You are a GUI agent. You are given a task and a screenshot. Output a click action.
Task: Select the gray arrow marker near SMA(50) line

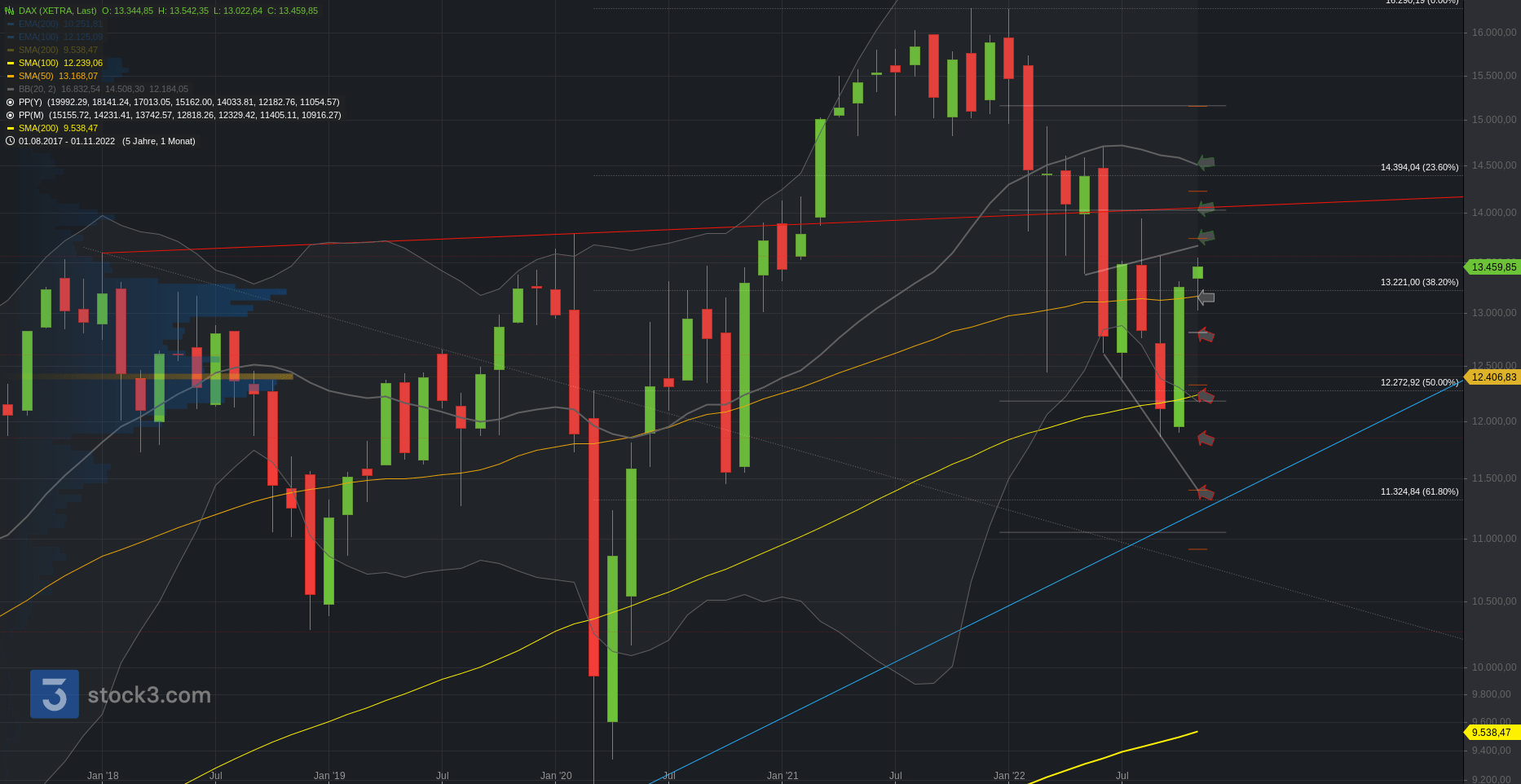pos(1206,298)
